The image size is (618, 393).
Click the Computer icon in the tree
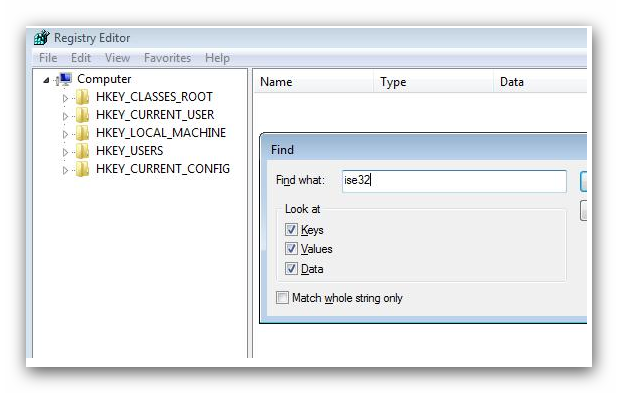(64, 79)
